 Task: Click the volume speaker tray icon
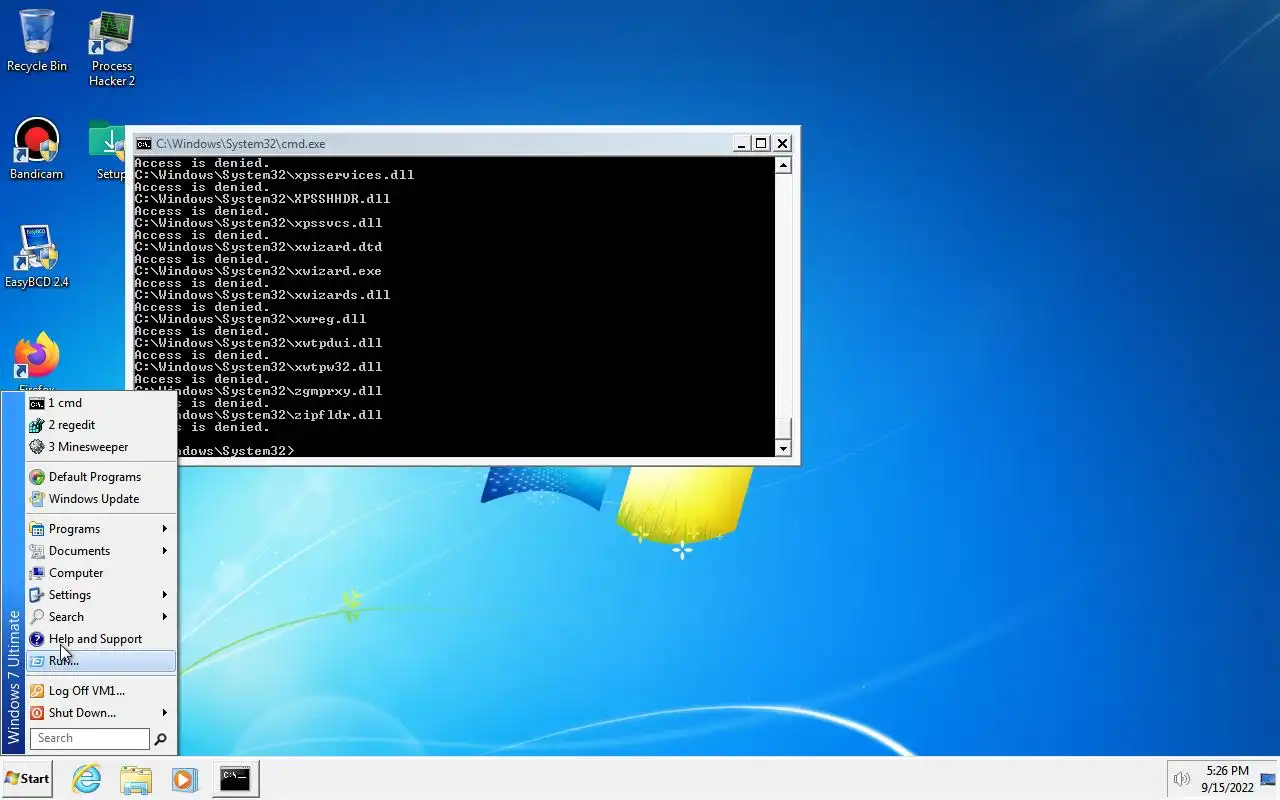1181,779
